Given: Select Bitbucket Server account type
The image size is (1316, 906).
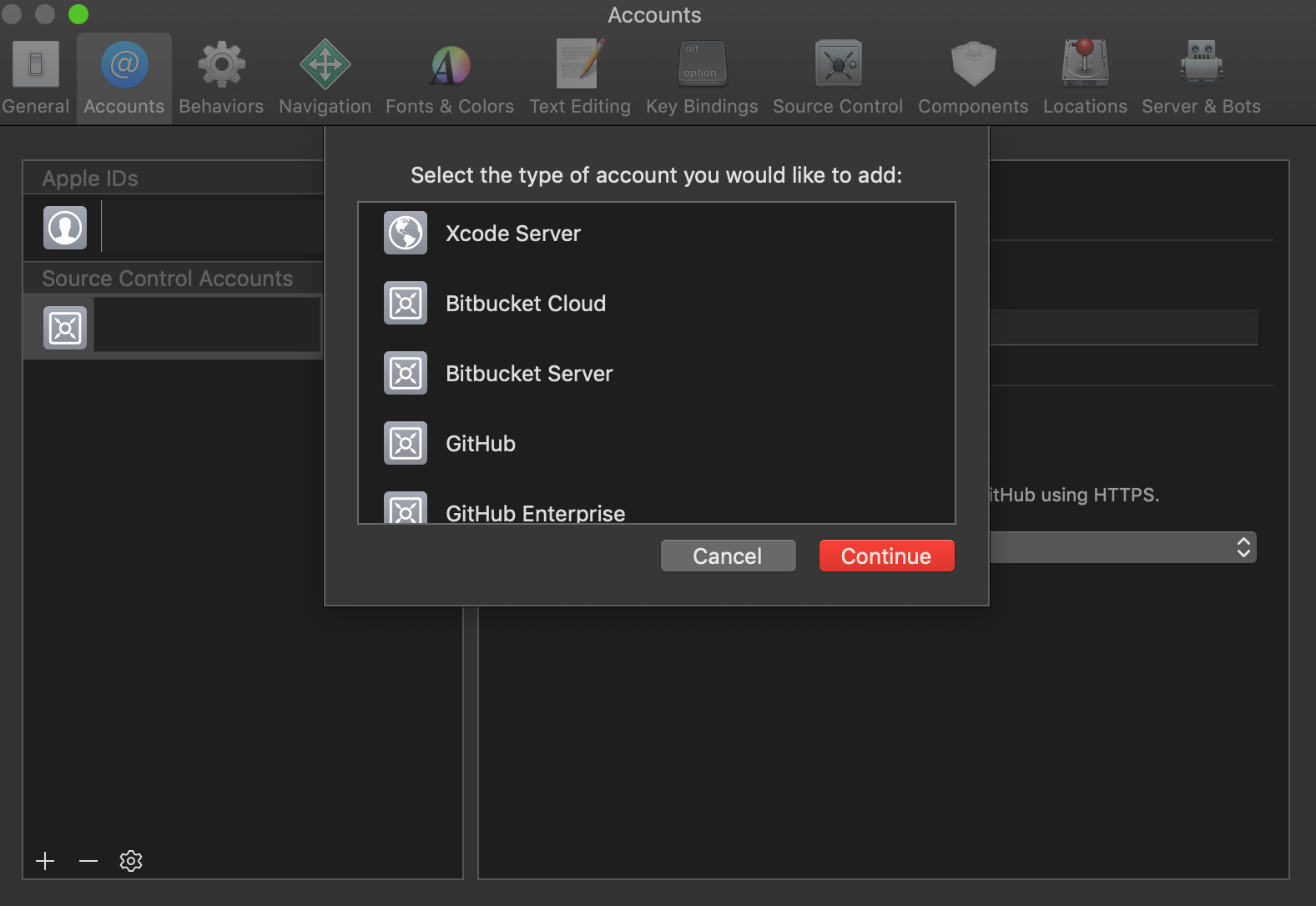Looking at the screenshot, I should point(657,373).
